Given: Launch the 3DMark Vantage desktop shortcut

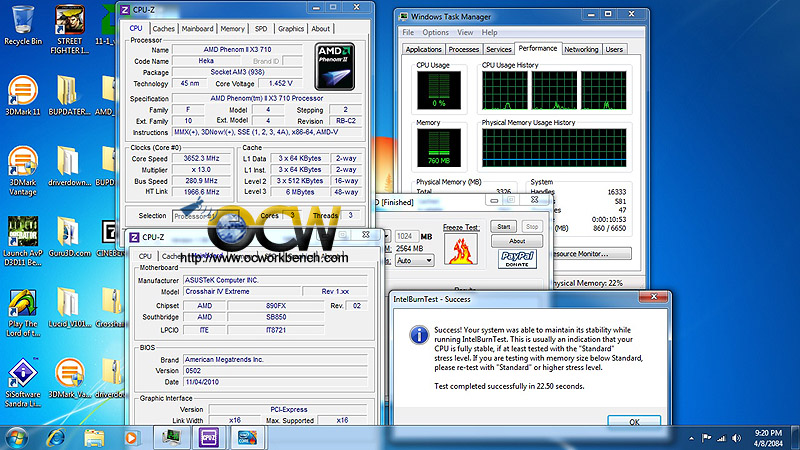Looking at the screenshot, I should pos(23,171).
